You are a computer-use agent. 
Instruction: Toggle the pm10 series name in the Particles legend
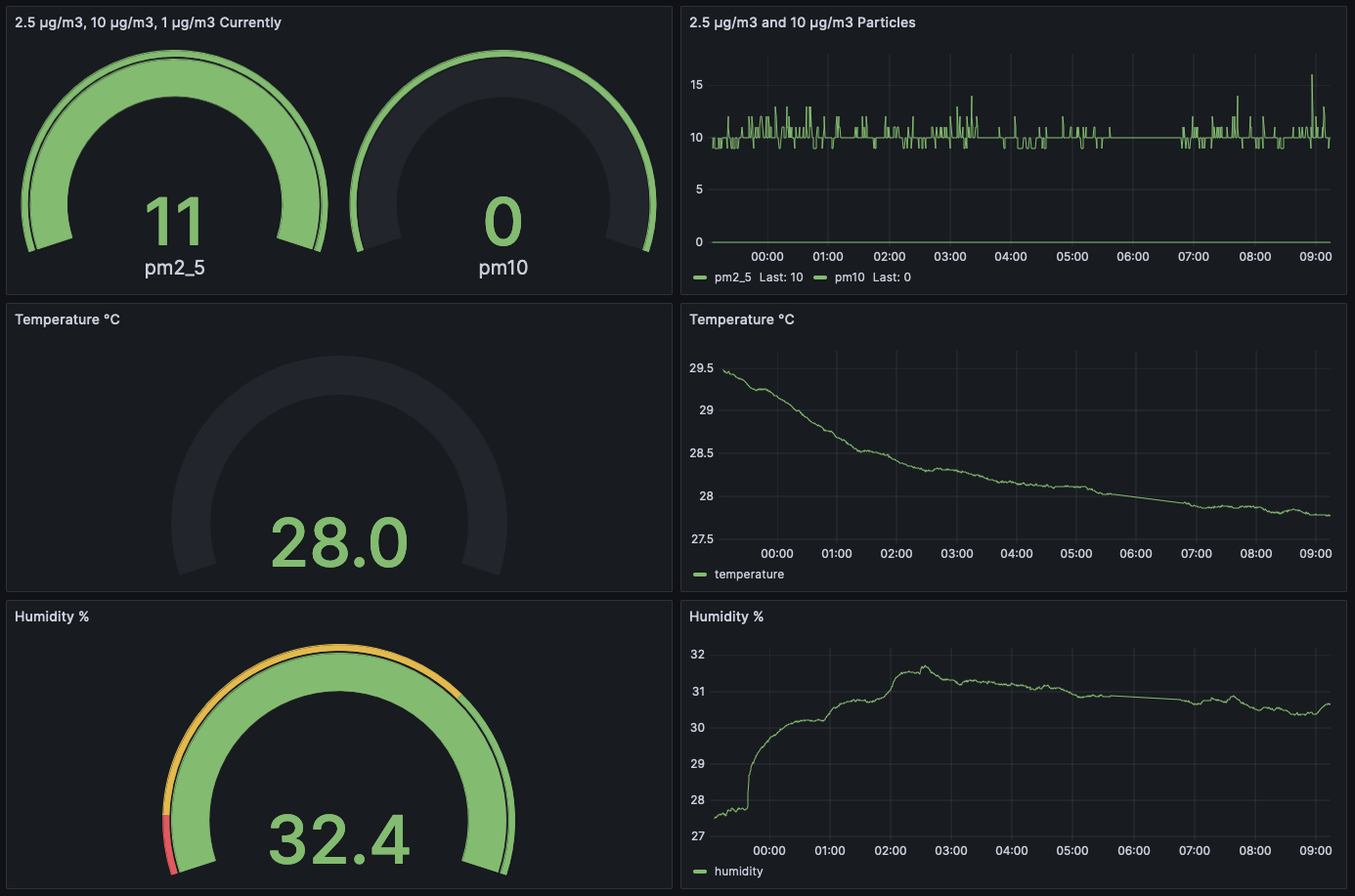[x=850, y=277]
